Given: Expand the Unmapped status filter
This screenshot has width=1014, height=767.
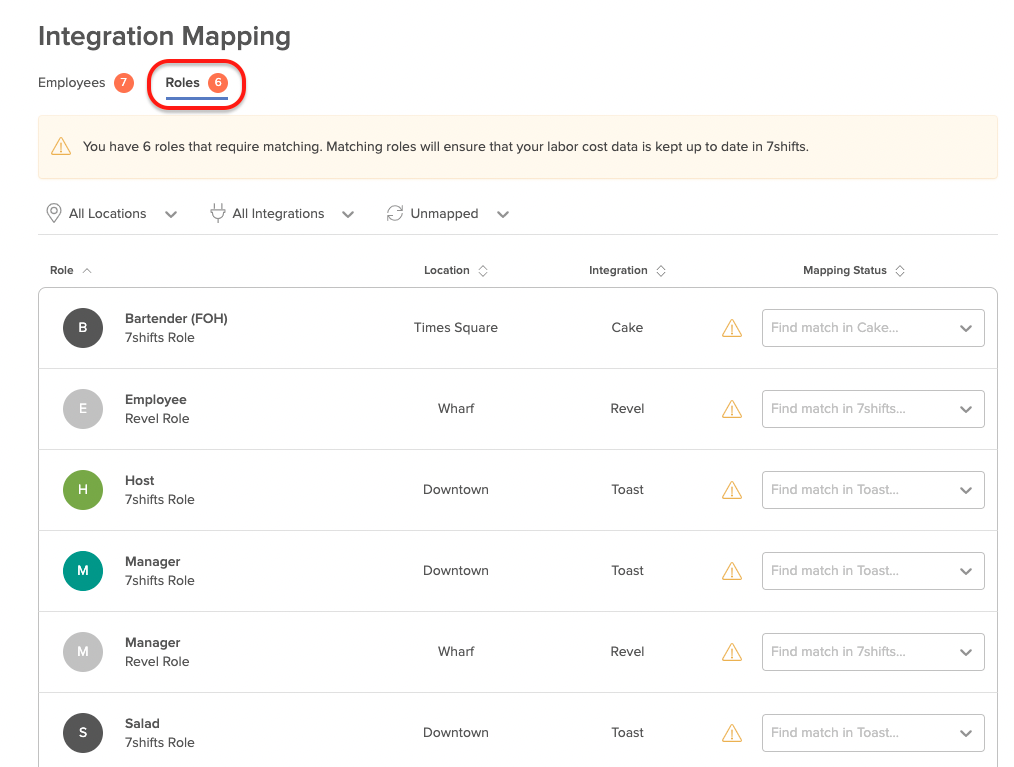Looking at the screenshot, I should click(x=447, y=214).
